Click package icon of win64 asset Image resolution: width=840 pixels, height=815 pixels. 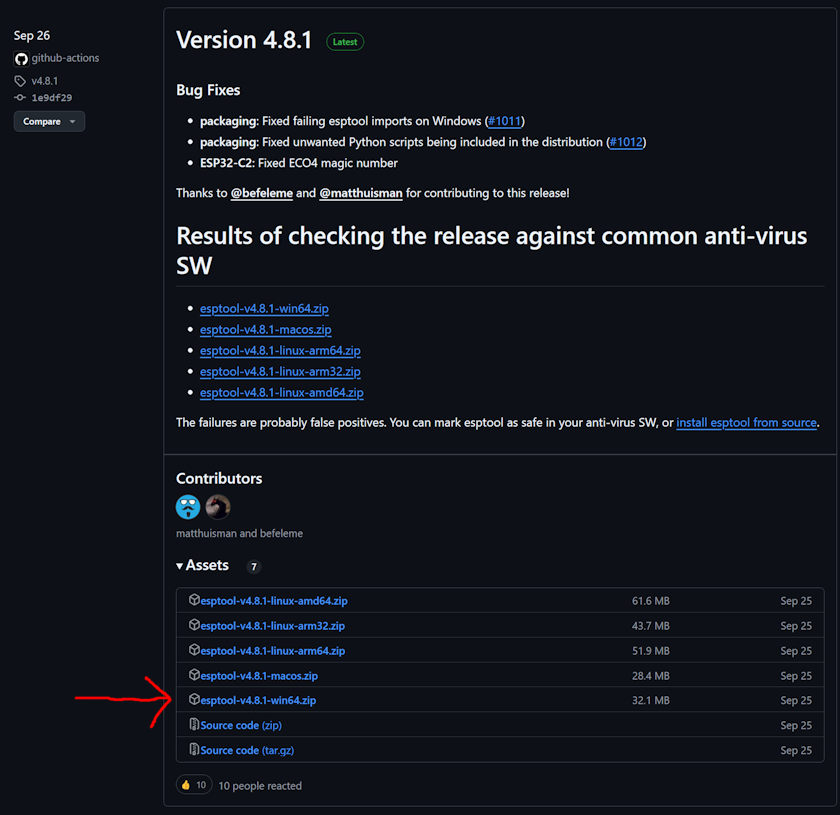pyautogui.click(x=194, y=699)
